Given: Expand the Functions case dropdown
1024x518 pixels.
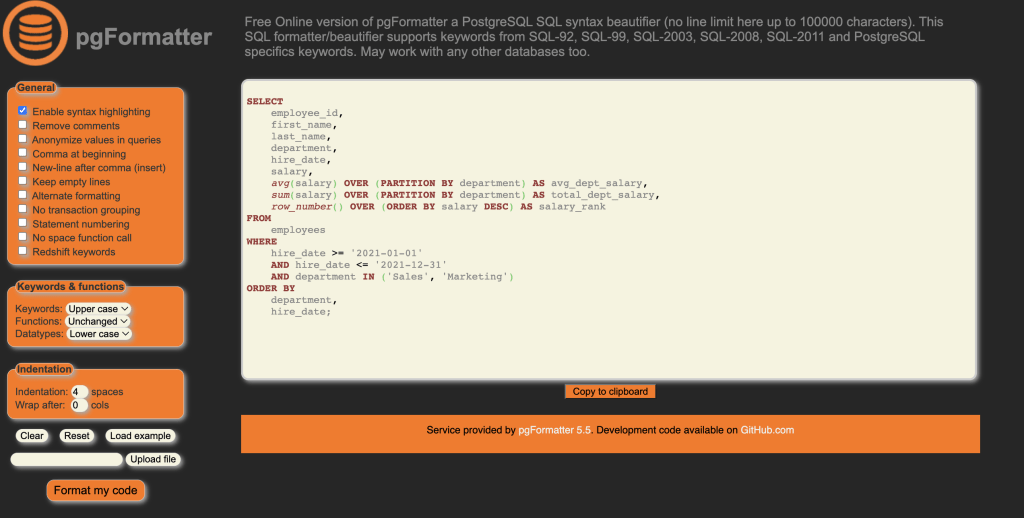Looking at the screenshot, I should pyautogui.click(x=98, y=321).
